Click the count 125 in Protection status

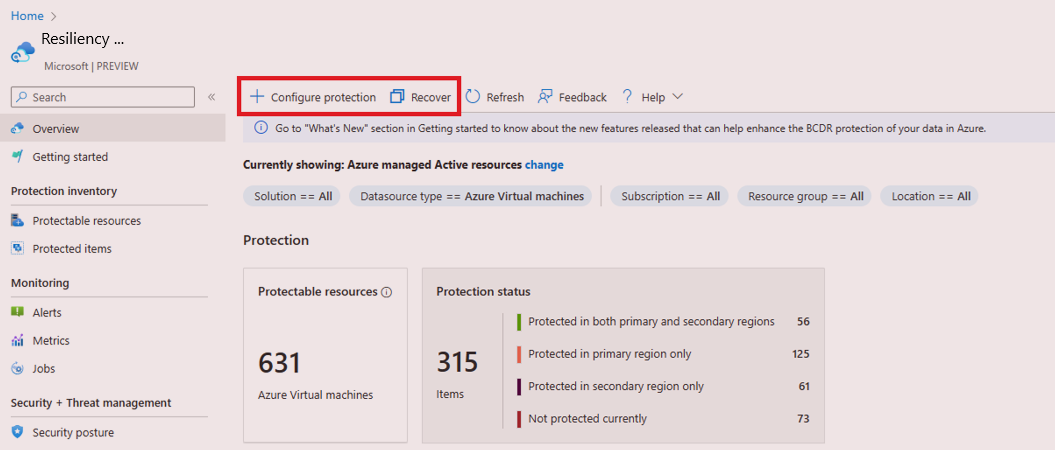(801, 354)
